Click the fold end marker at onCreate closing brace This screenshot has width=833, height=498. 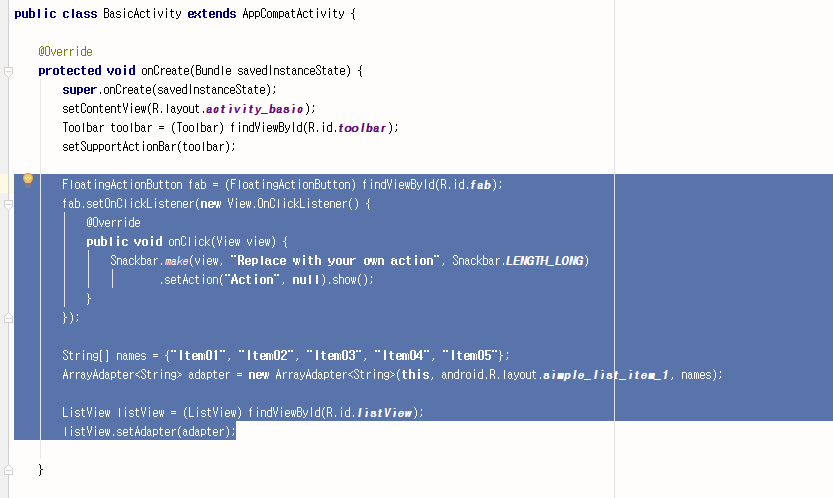tap(8, 470)
